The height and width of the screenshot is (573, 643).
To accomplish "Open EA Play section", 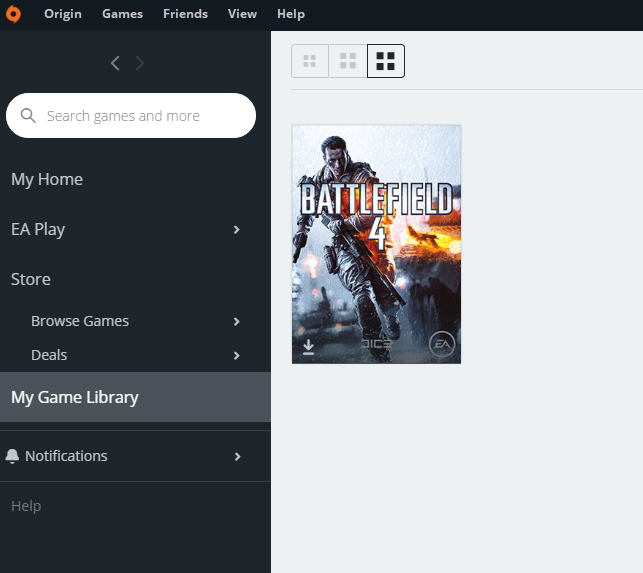I will [38, 229].
